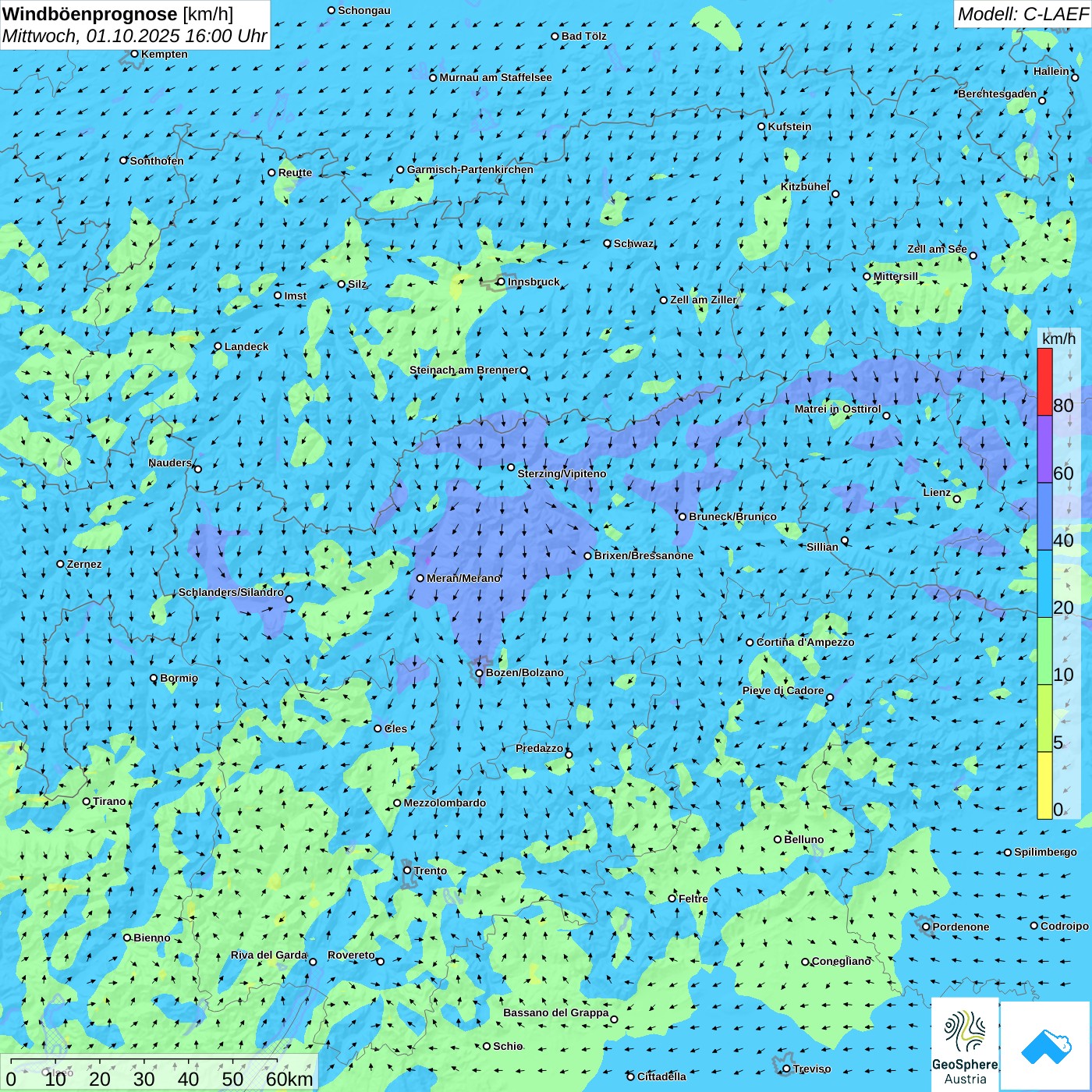Click the Zernez city marker circle
This screenshot has width=1092, height=1092.
[60, 564]
